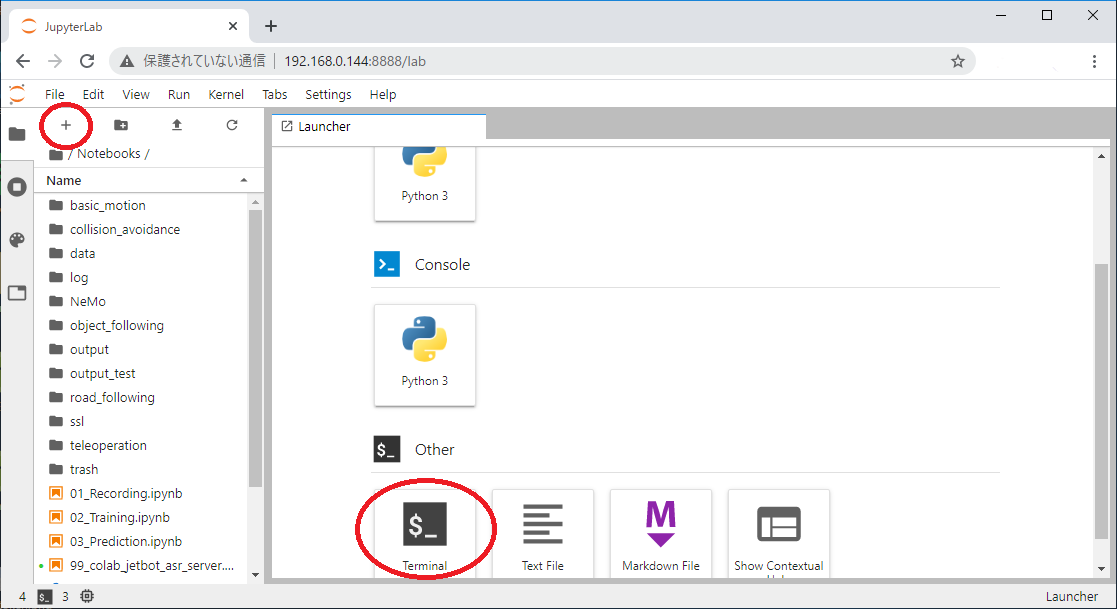Viewport: 1117px width, 609px height.
Task: Open the File Browser sidebar tab
Action: 17,134
